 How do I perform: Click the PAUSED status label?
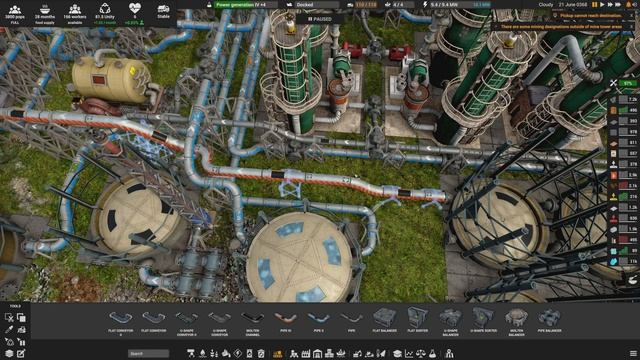click(320, 19)
